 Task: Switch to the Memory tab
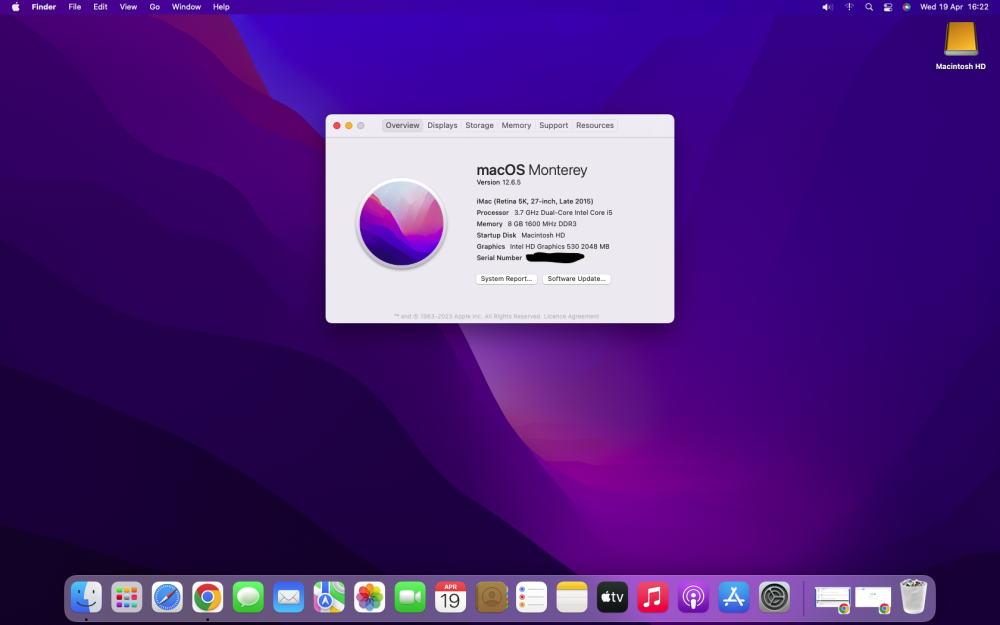point(516,126)
